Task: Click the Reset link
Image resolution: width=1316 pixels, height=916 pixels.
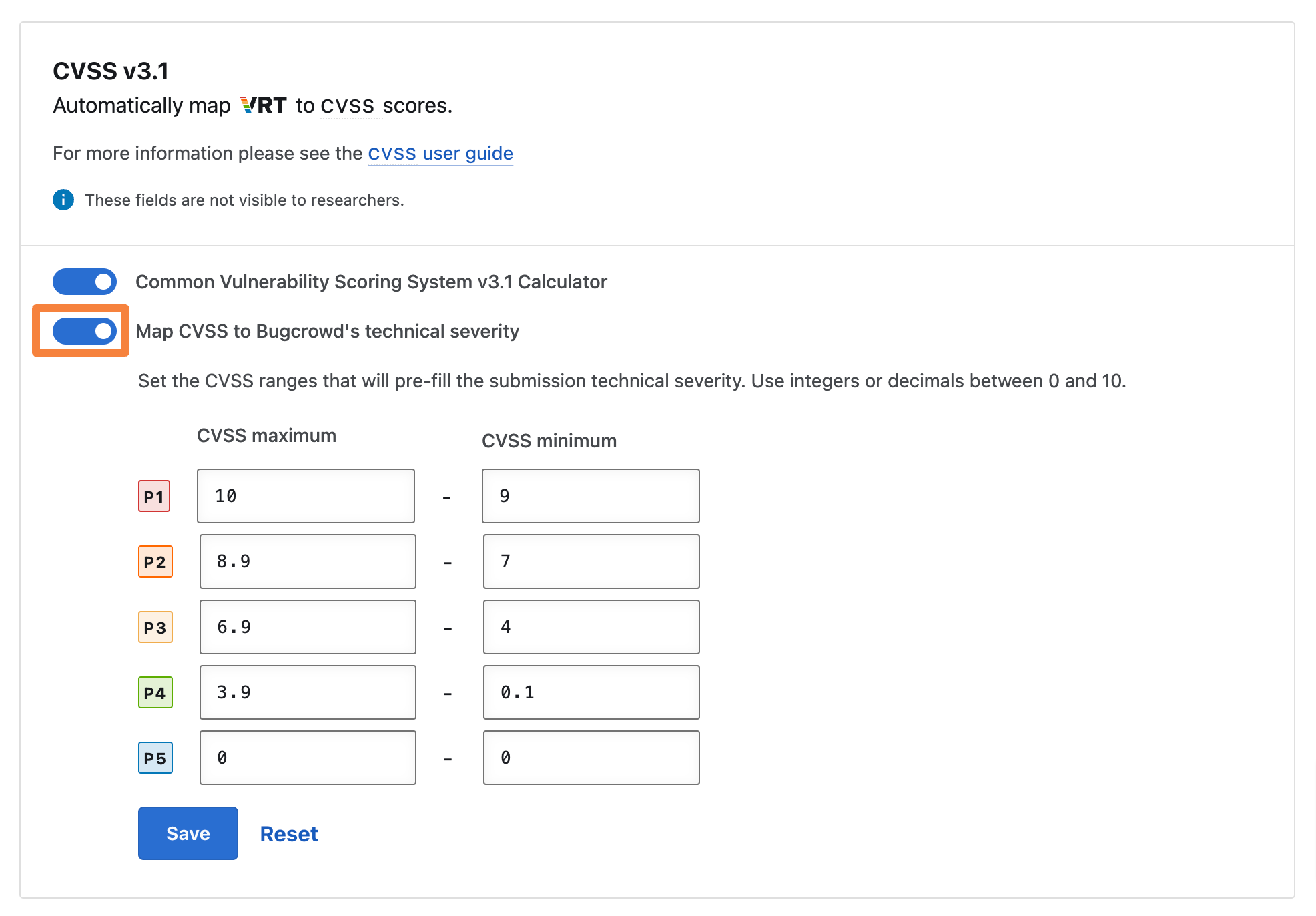Action: (x=289, y=834)
